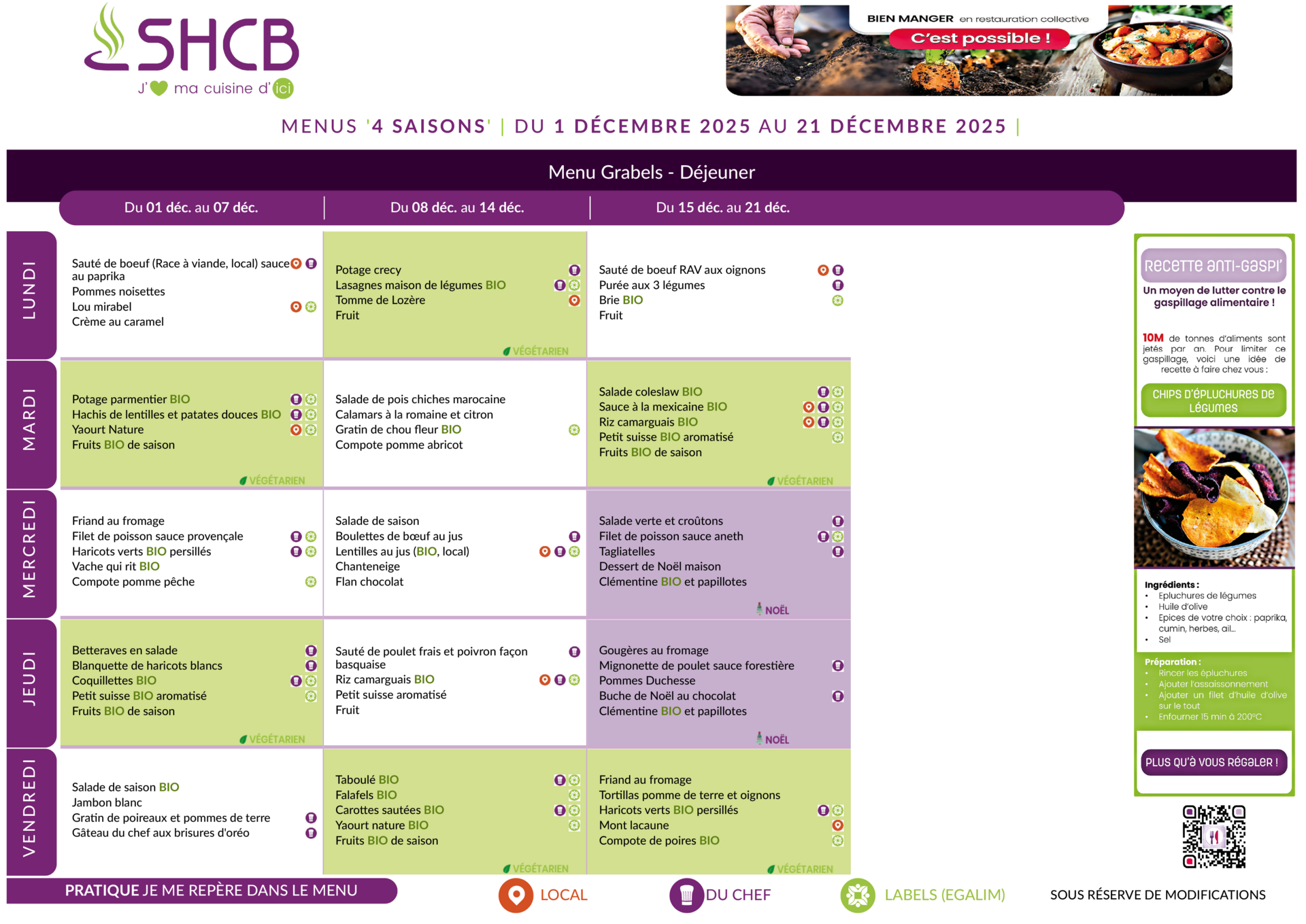This screenshot has width=1306, height=924.
Task: Click the orange LOCAL legend pin icon
Action: 516,895
